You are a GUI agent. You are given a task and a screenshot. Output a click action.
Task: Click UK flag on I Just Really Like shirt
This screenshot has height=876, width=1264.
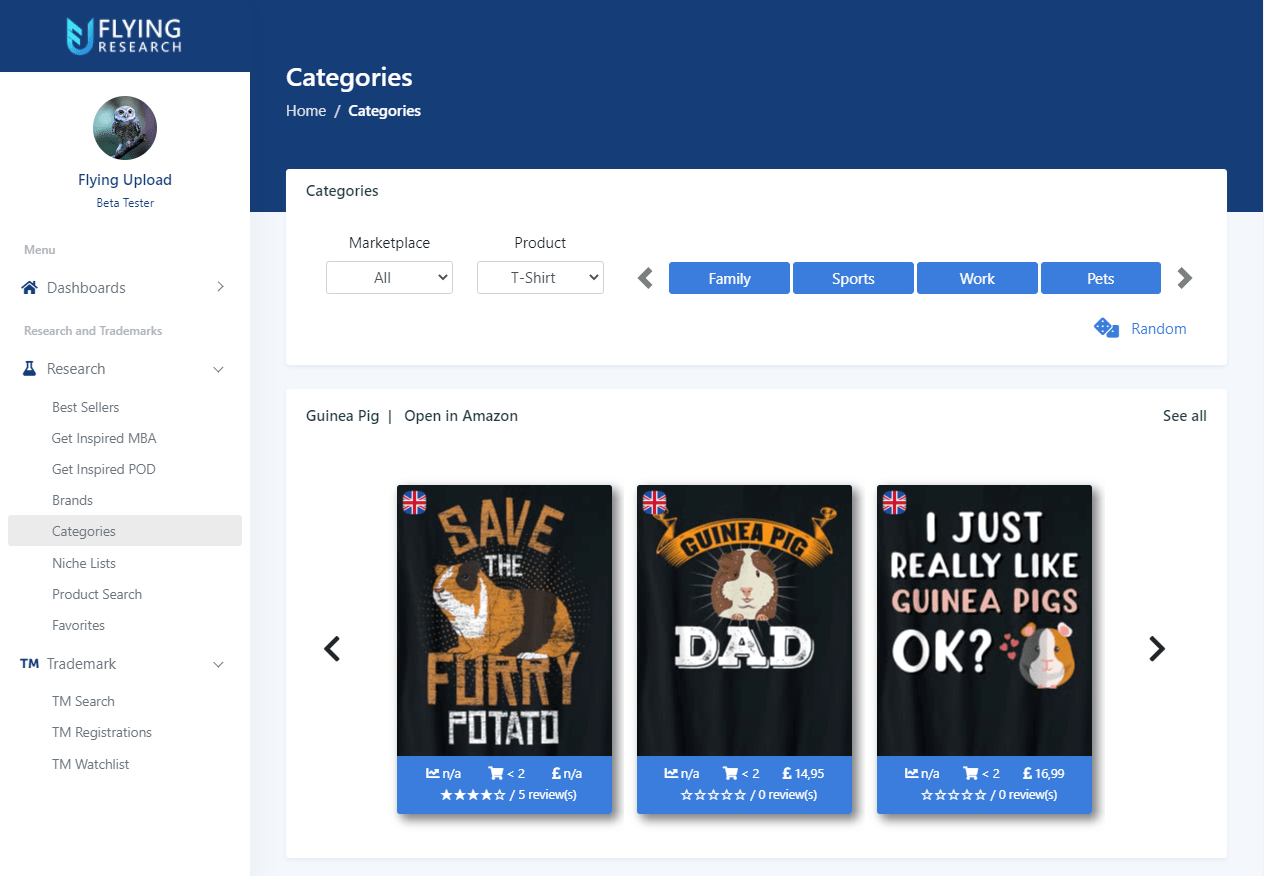click(x=894, y=502)
